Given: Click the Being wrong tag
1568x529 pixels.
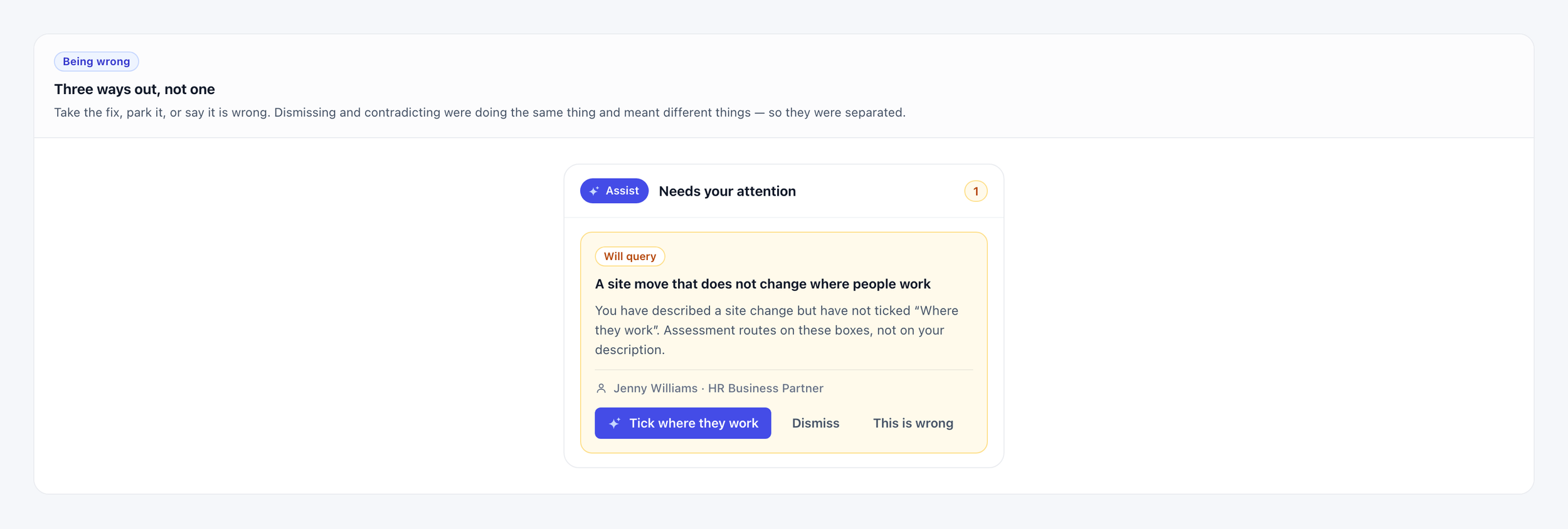Looking at the screenshot, I should pyautogui.click(x=96, y=61).
